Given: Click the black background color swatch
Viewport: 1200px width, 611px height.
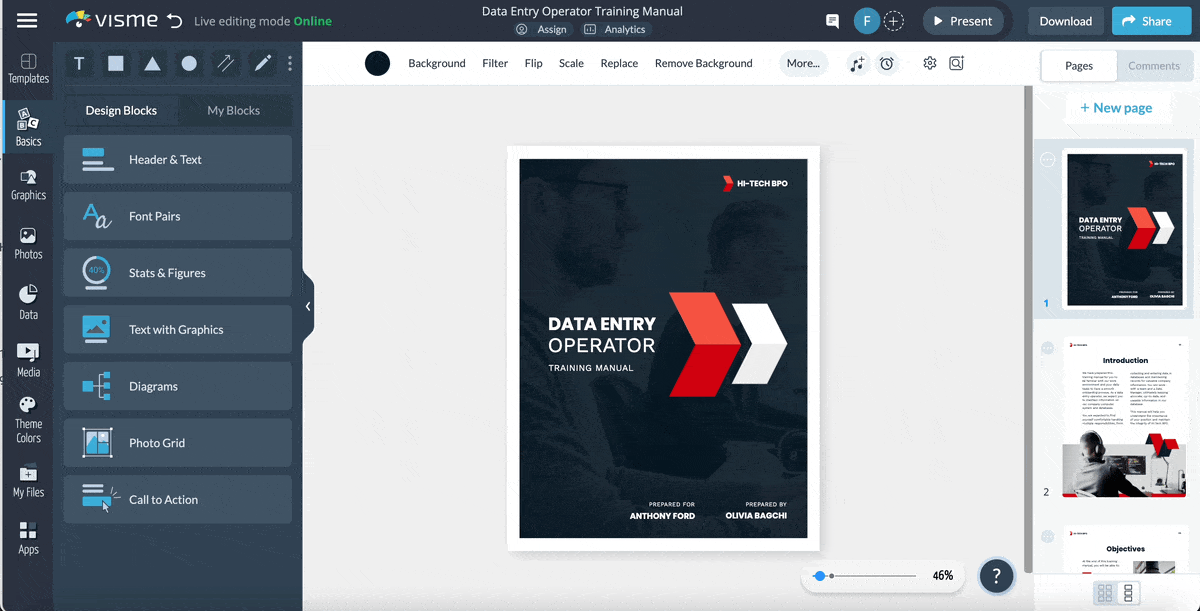Looking at the screenshot, I should coord(377,64).
